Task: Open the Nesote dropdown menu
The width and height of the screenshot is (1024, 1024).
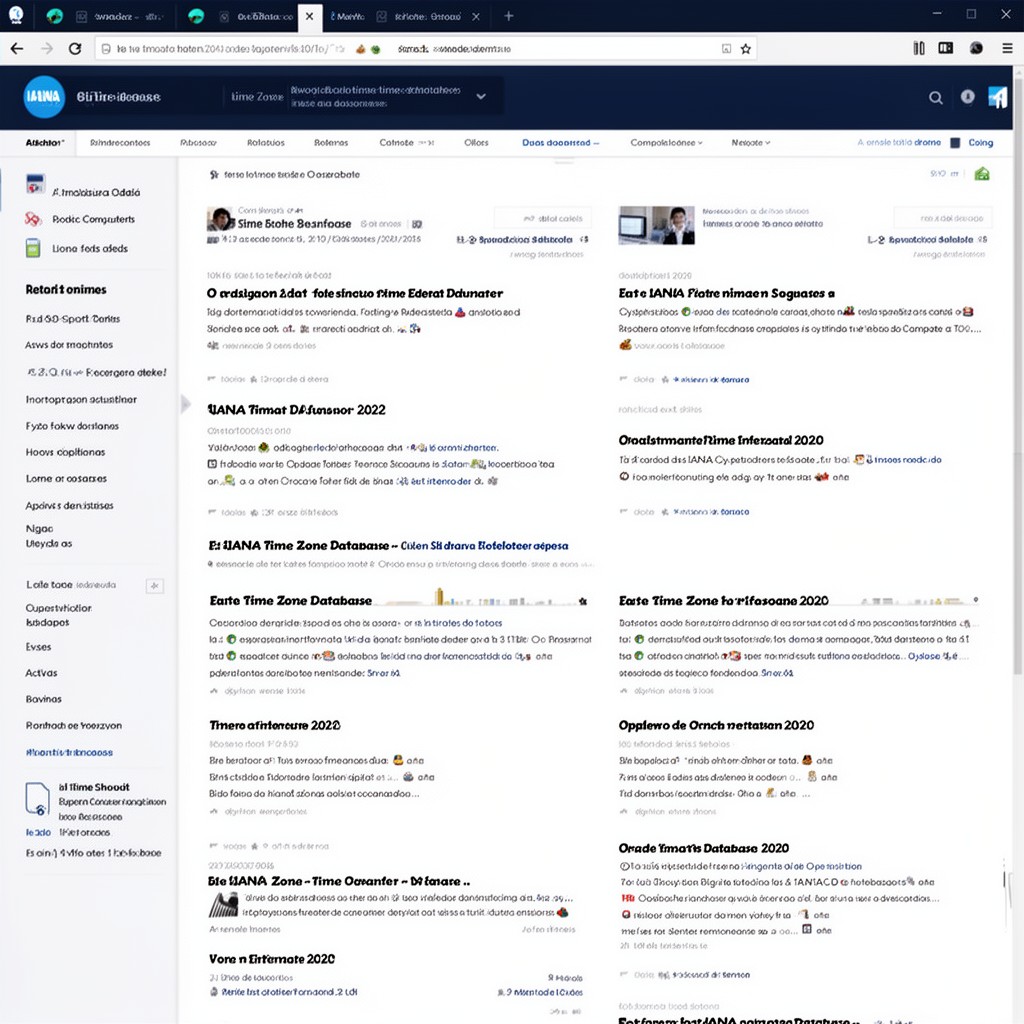Action: tap(750, 142)
